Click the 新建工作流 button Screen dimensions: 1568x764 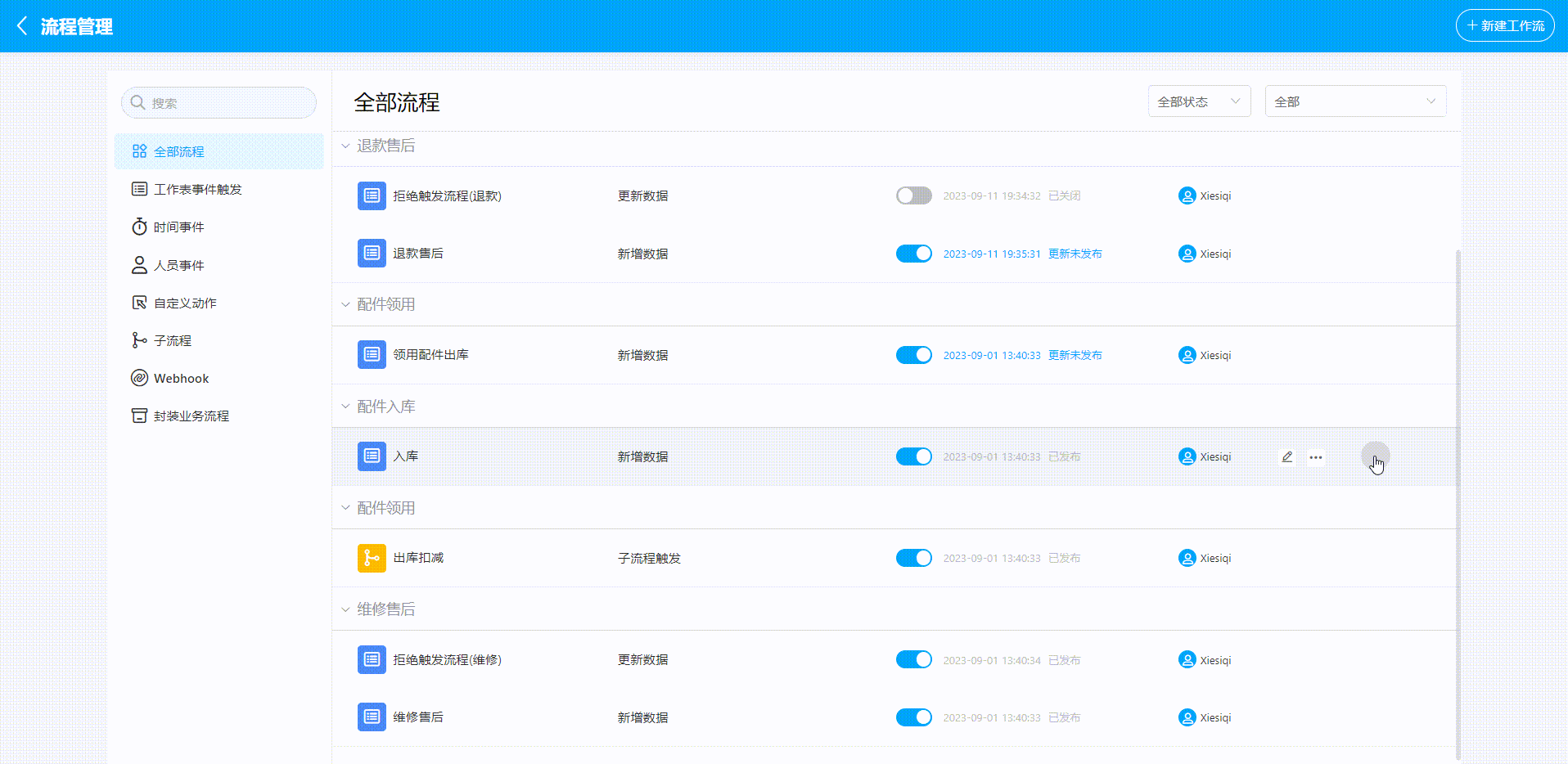click(x=1505, y=25)
